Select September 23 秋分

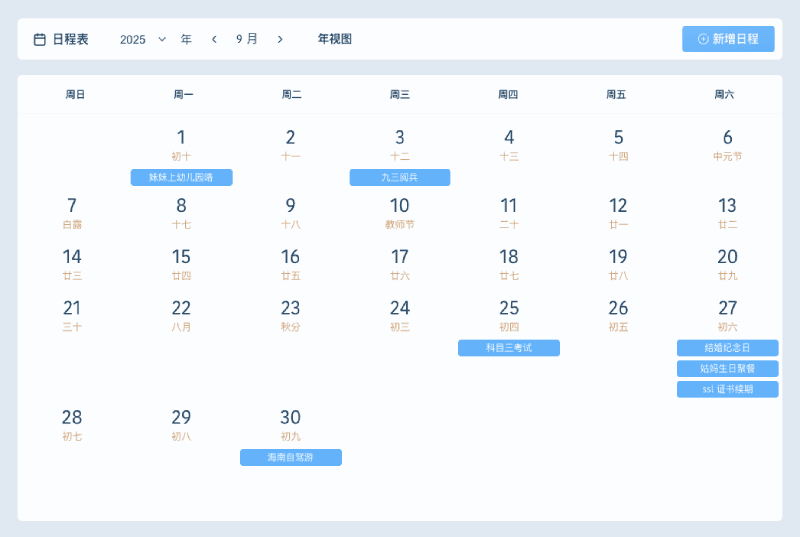[290, 314]
